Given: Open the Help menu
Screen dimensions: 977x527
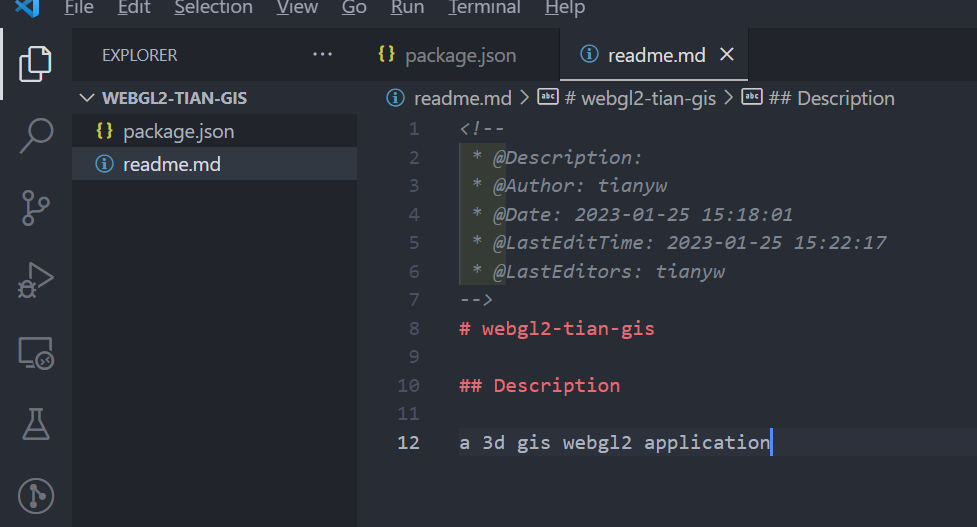Looking at the screenshot, I should pyautogui.click(x=565, y=7).
